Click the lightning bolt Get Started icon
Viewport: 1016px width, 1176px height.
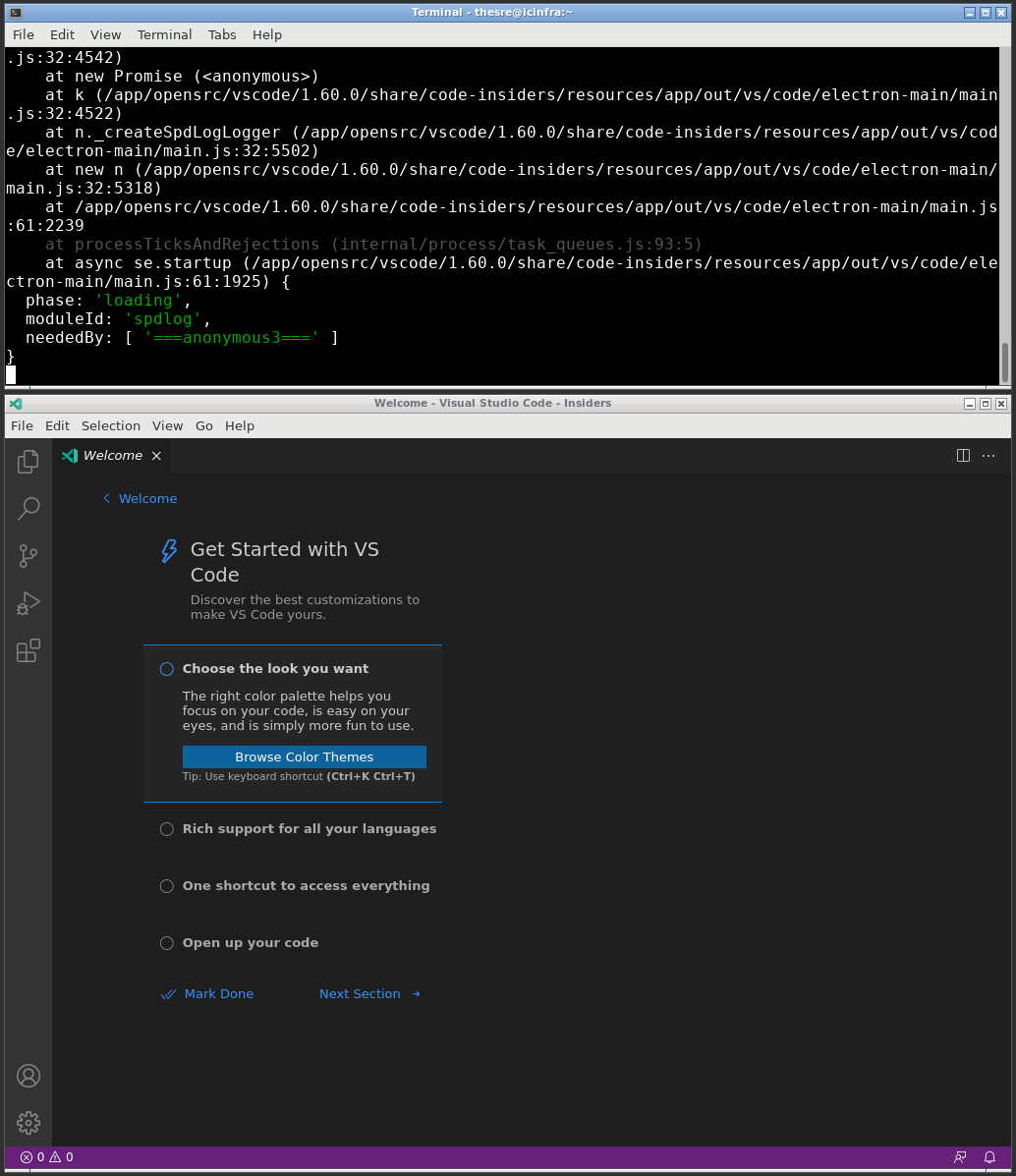click(170, 550)
